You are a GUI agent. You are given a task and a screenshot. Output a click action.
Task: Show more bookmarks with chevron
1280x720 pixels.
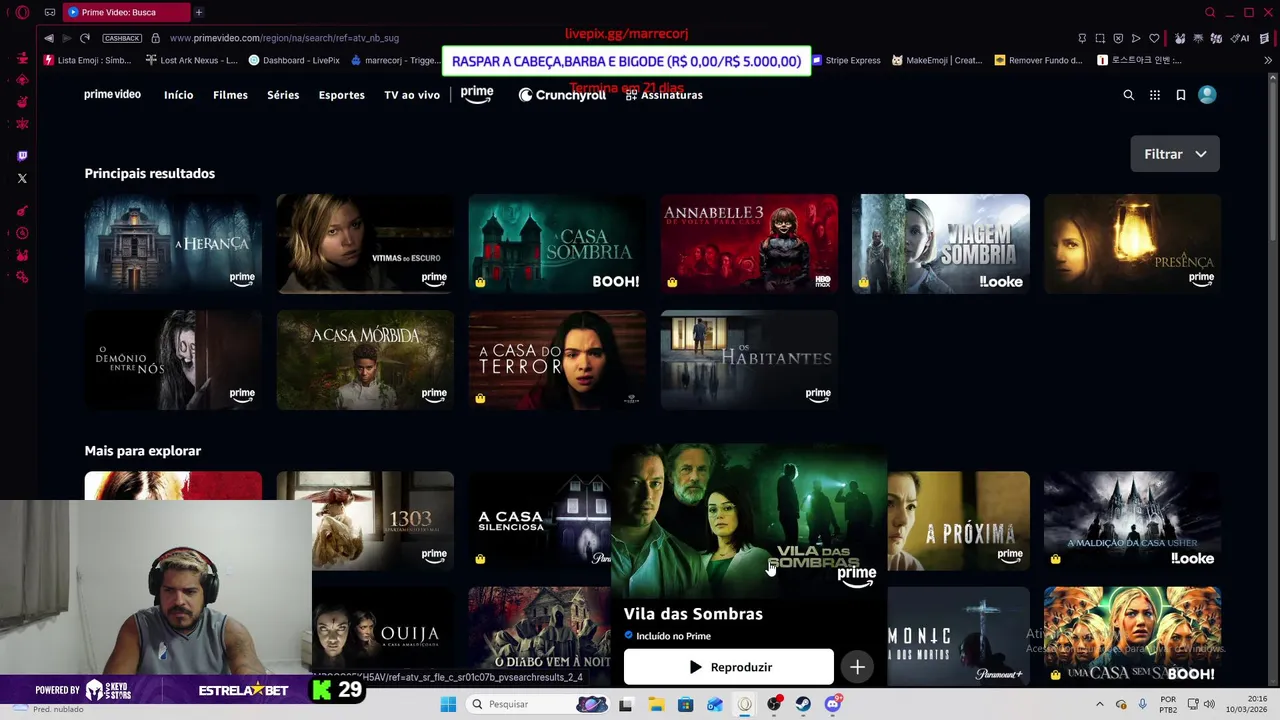click(x=1268, y=60)
